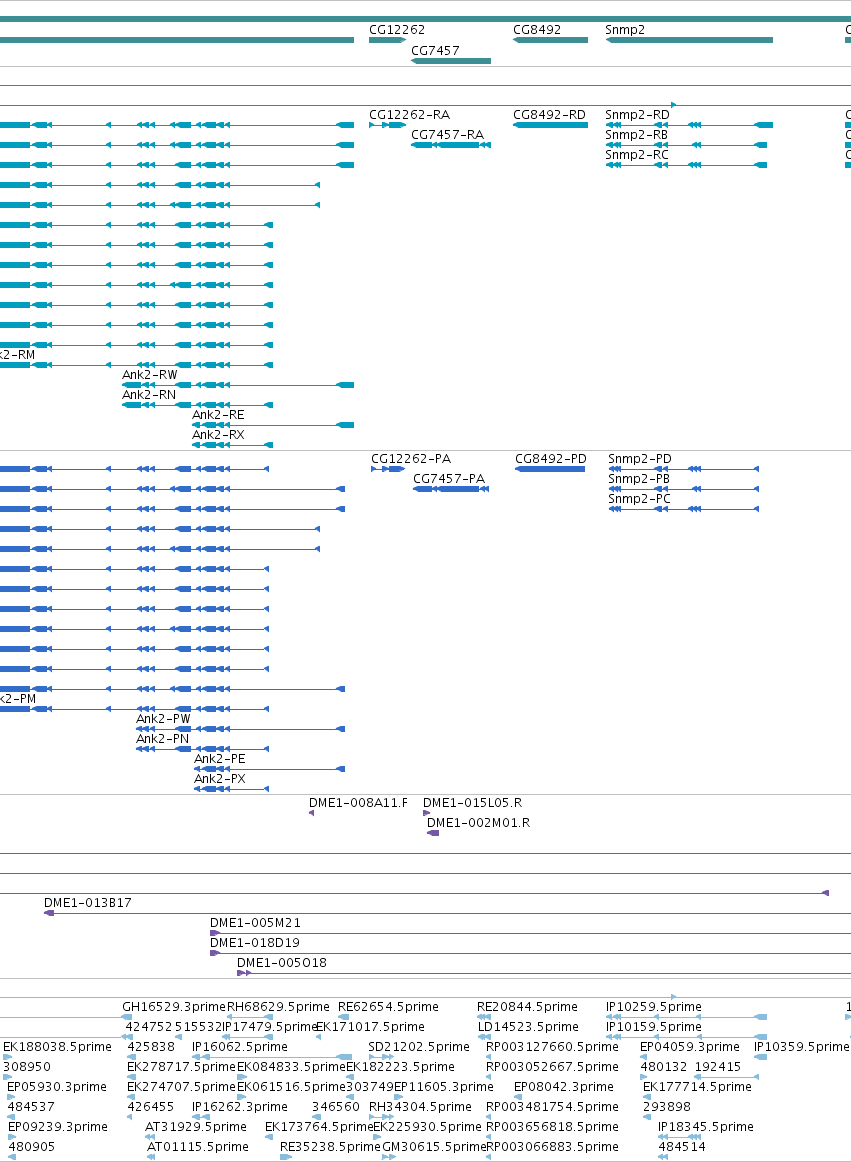
Task: Choose the DME1-018D19 clone label
Action: (255, 943)
